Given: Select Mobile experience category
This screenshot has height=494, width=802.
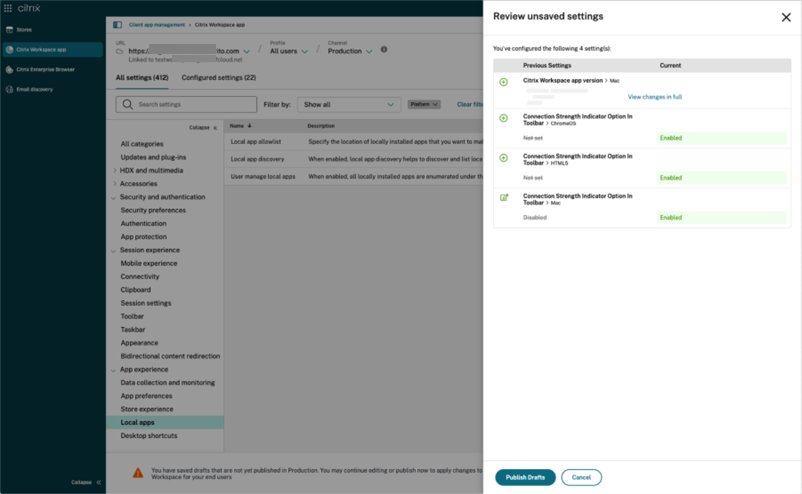Looking at the screenshot, I should click(x=149, y=264).
